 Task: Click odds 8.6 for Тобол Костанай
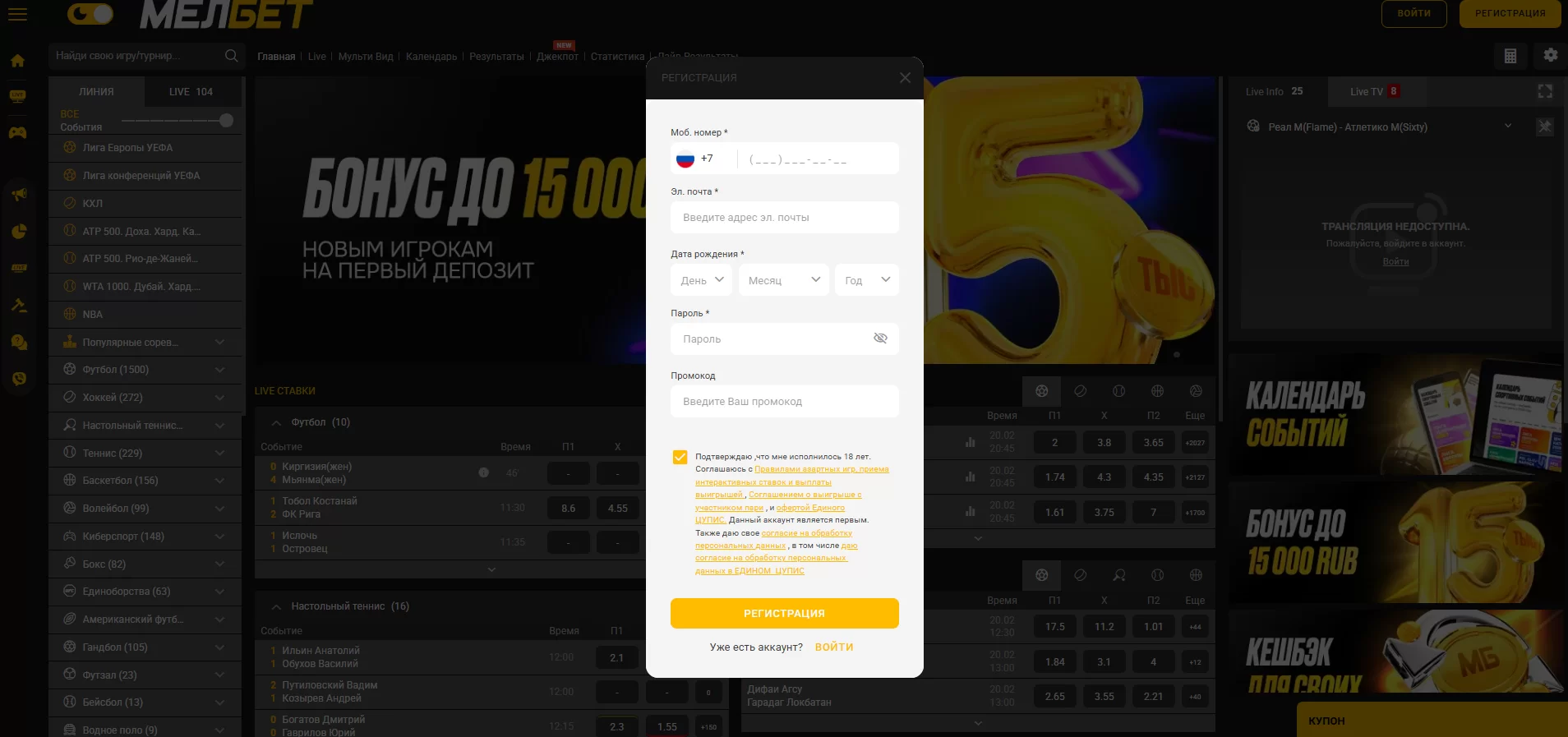tap(569, 508)
